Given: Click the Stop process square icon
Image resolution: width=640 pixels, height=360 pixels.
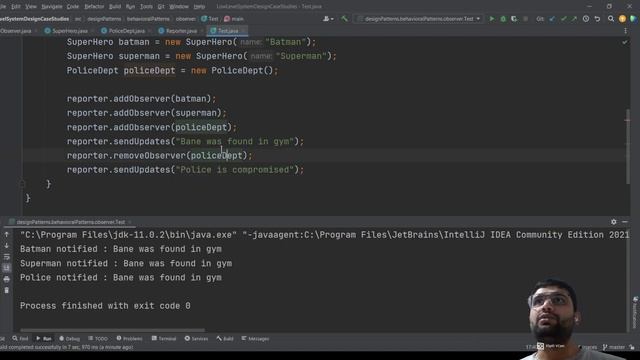Looking at the screenshot, I should click(525, 19).
